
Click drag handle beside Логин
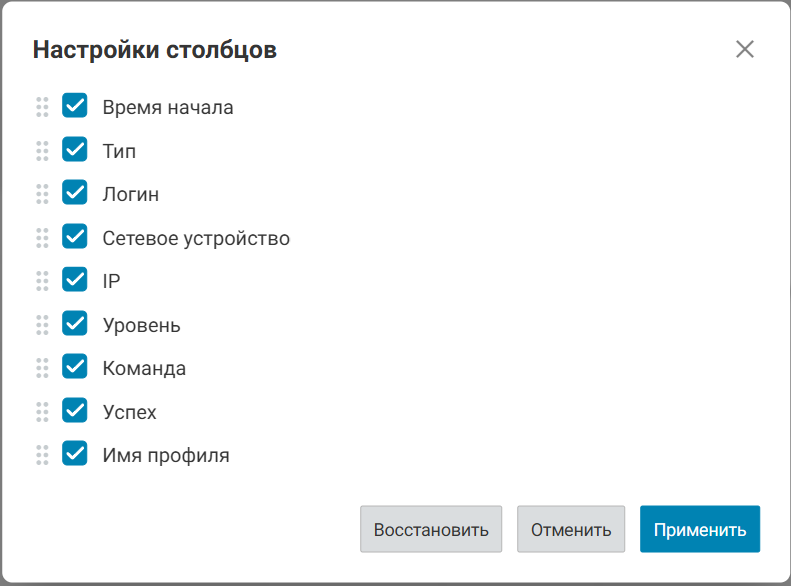42,194
